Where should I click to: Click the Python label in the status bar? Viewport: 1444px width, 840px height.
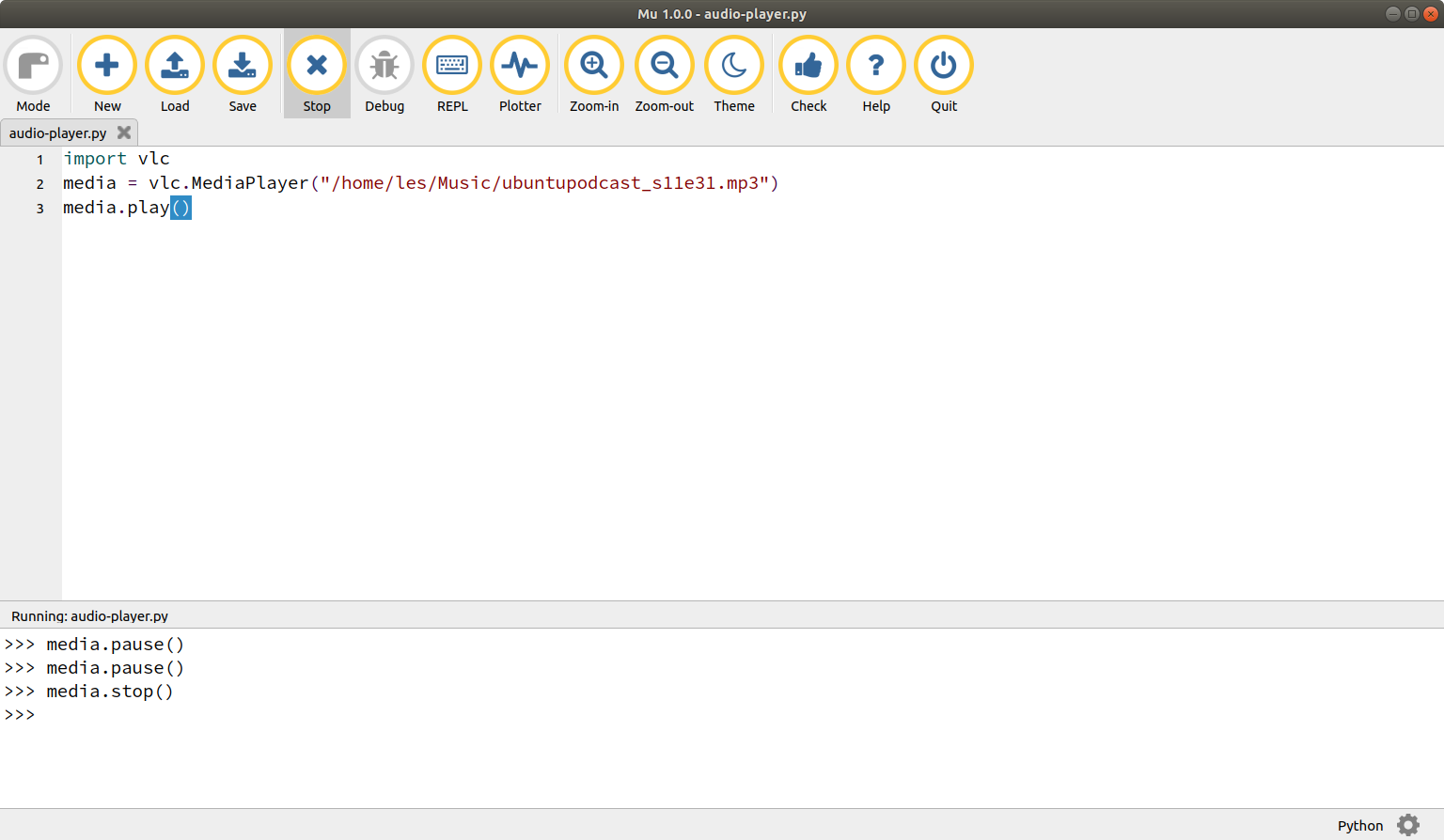(1359, 825)
